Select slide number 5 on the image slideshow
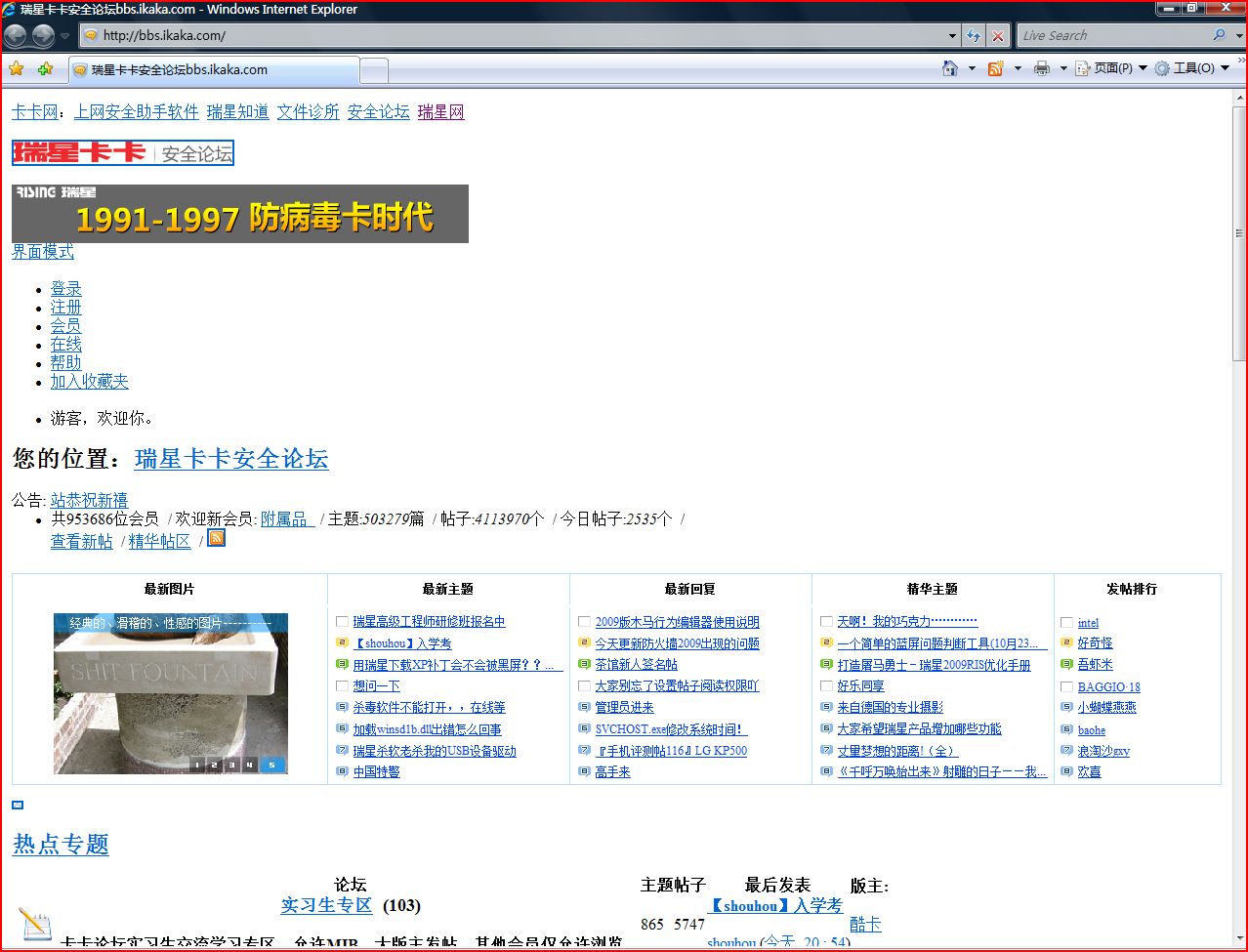The height and width of the screenshot is (952, 1248). tap(272, 765)
